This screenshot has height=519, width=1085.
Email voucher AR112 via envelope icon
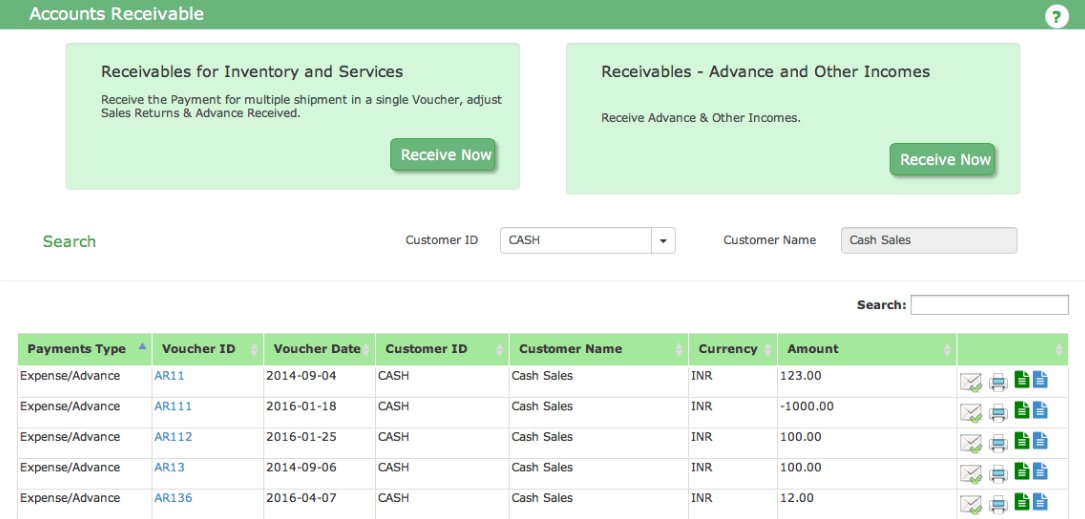coord(971,443)
